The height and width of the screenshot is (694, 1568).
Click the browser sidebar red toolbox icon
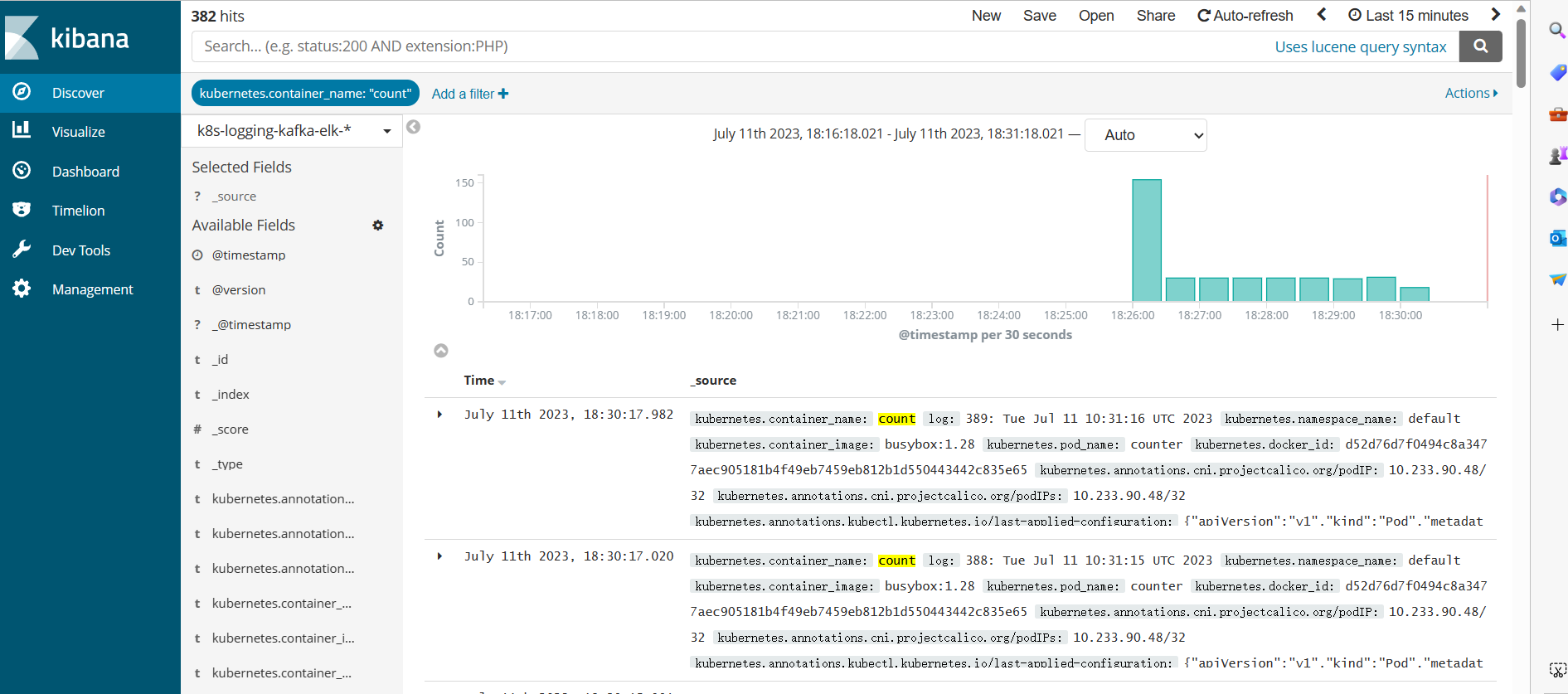coord(1557,114)
